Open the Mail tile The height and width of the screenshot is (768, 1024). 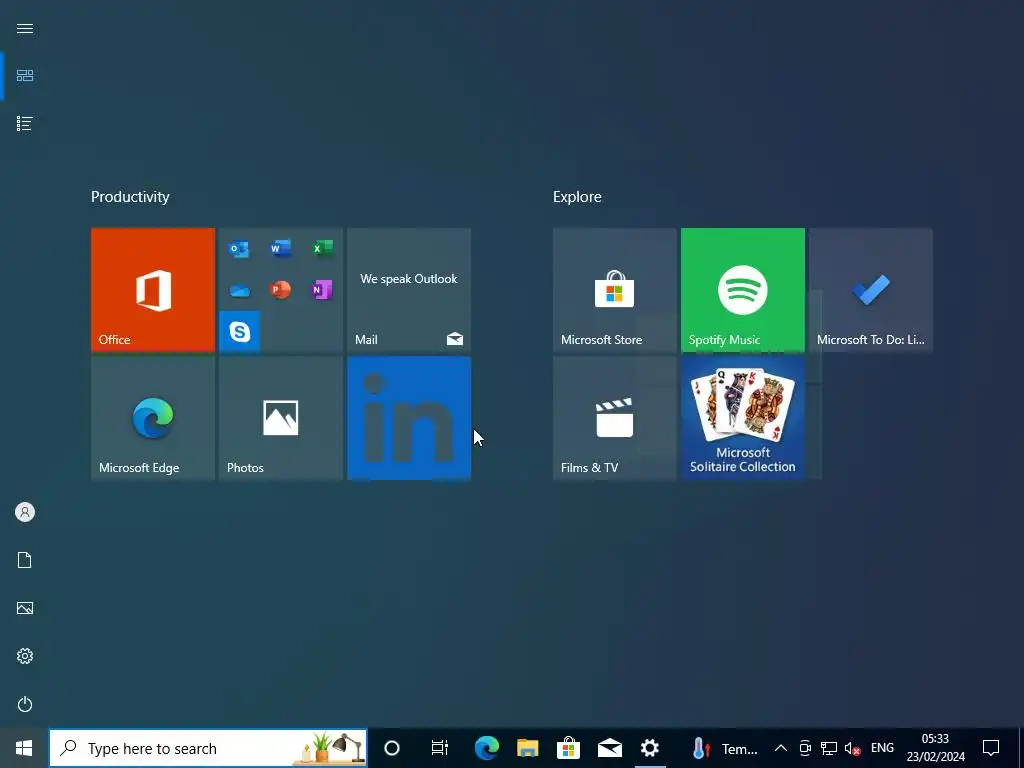pos(409,290)
